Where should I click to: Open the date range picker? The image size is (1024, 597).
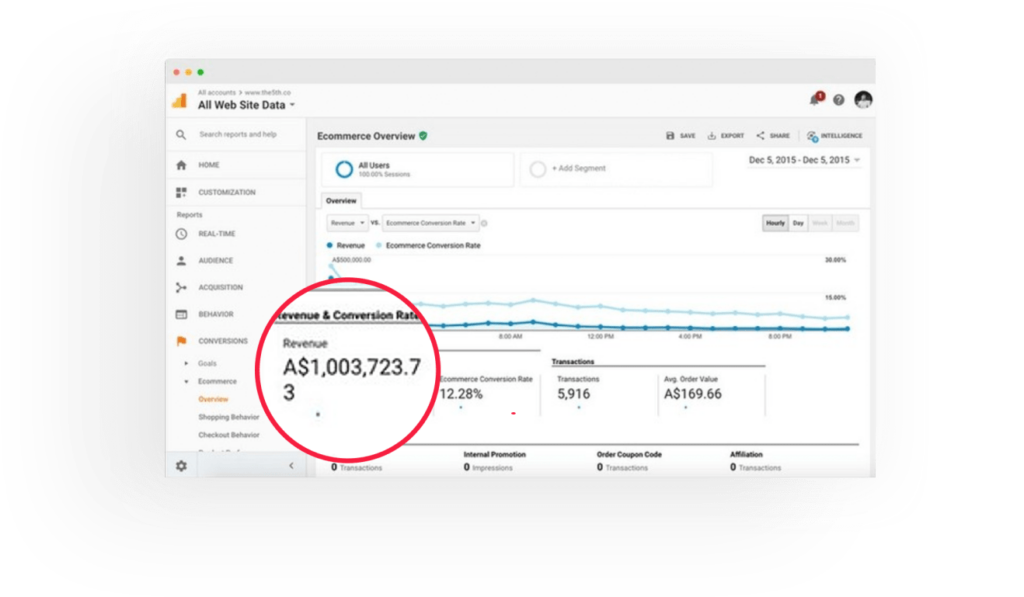coord(804,160)
